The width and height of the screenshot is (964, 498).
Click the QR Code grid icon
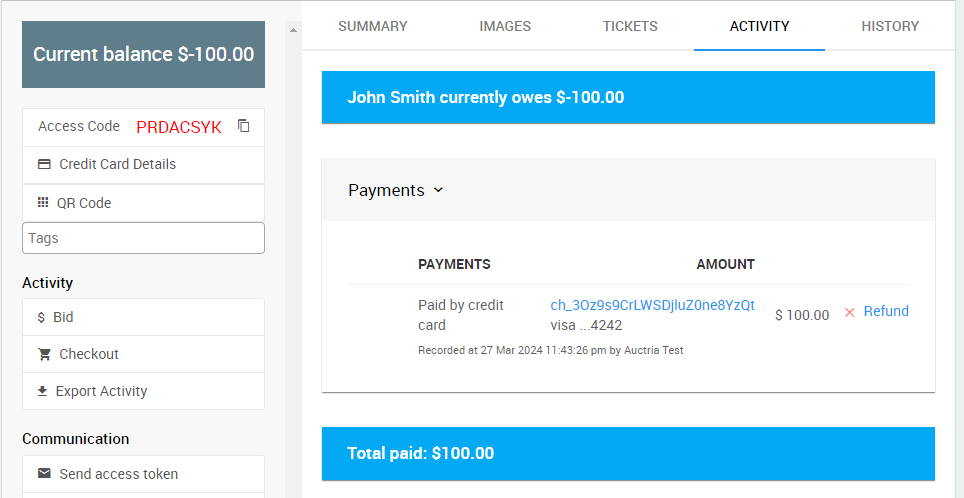43,203
